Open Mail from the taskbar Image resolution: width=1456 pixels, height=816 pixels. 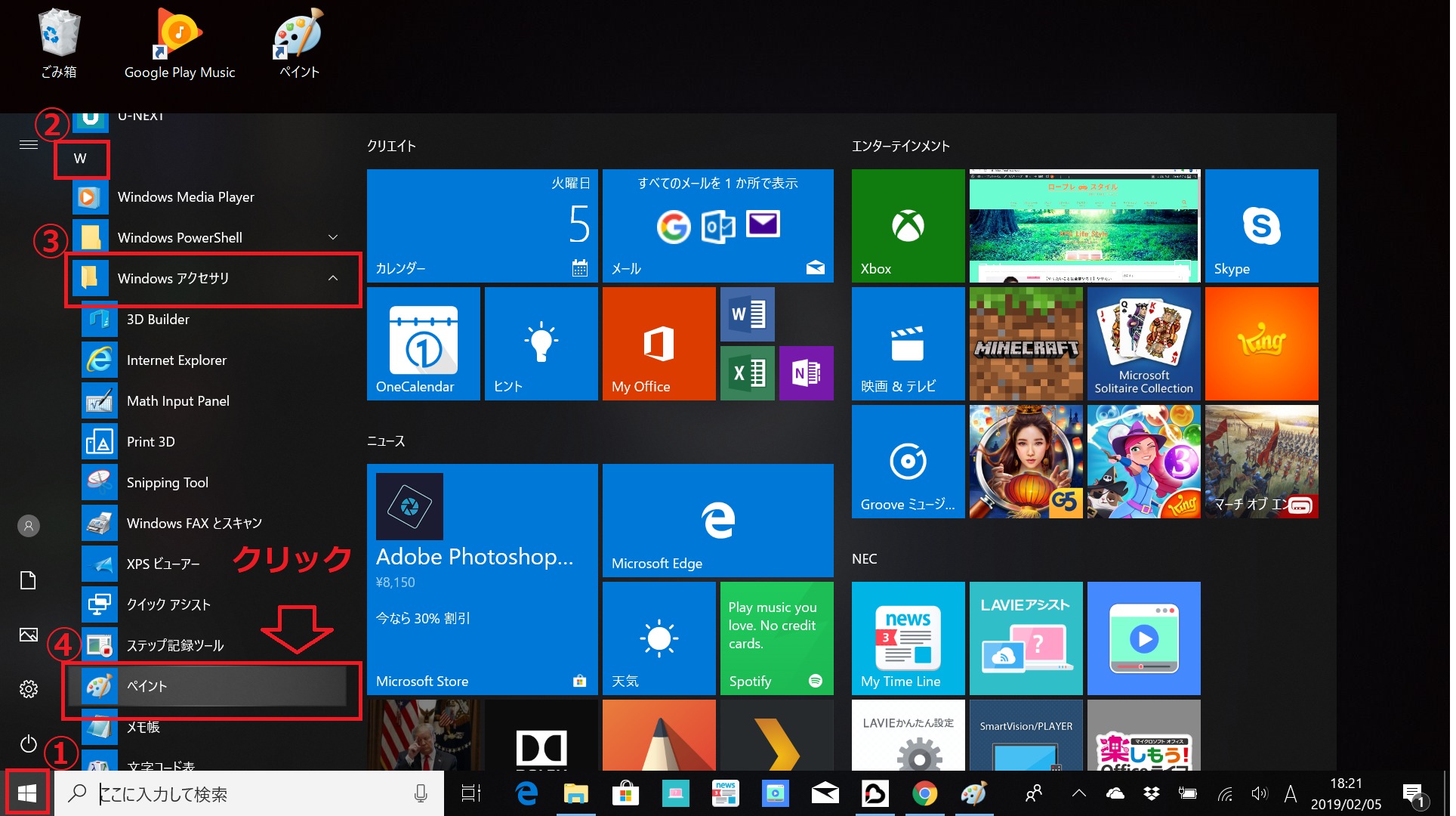[x=825, y=793]
